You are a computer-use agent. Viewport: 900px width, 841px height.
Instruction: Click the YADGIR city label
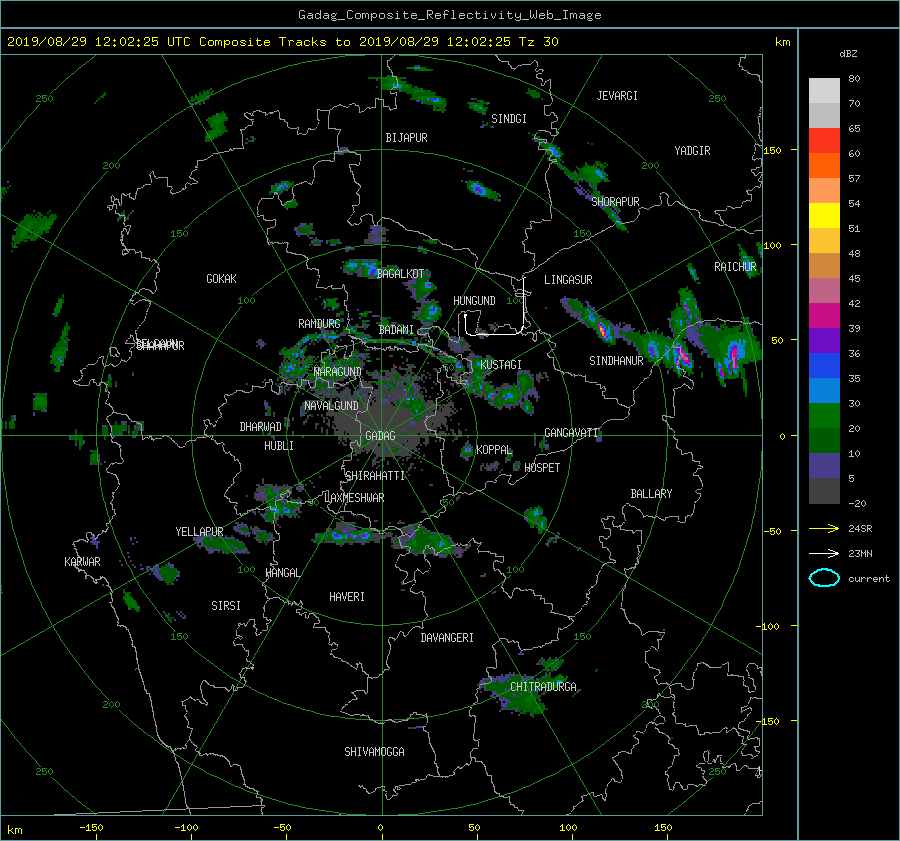click(x=692, y=151)
